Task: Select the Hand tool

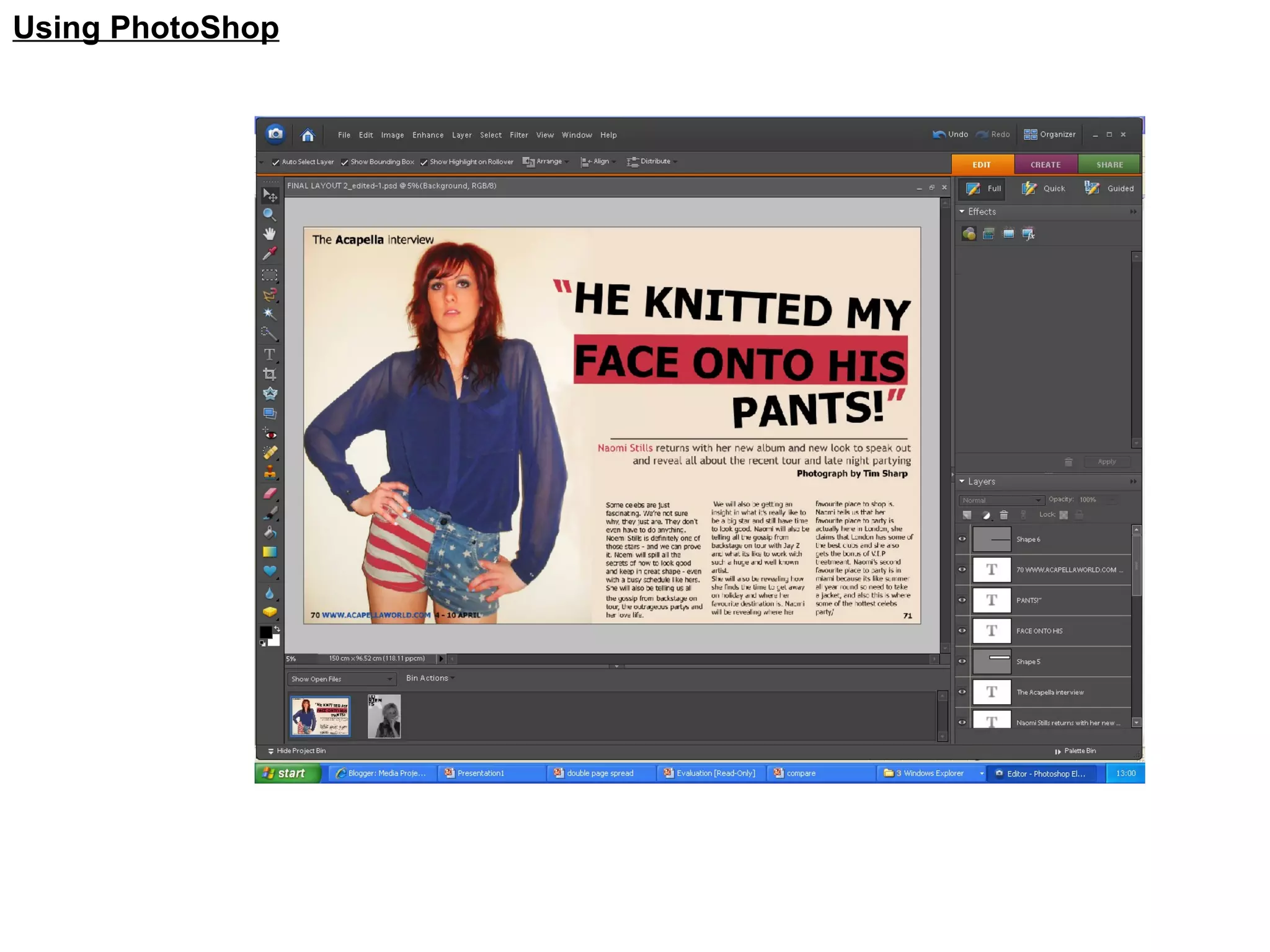Action: (x=269, y=234)
